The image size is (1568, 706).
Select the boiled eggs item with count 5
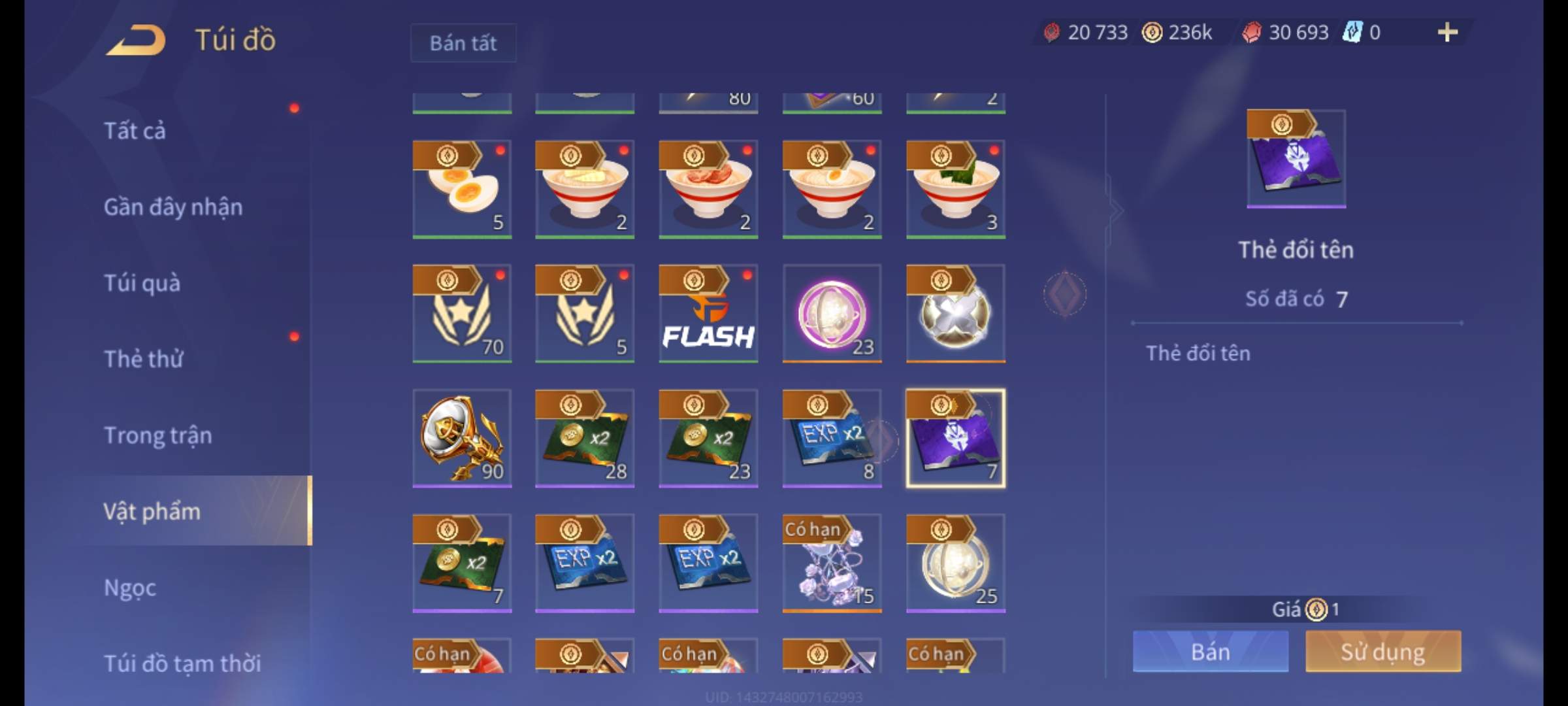(462, 189)
